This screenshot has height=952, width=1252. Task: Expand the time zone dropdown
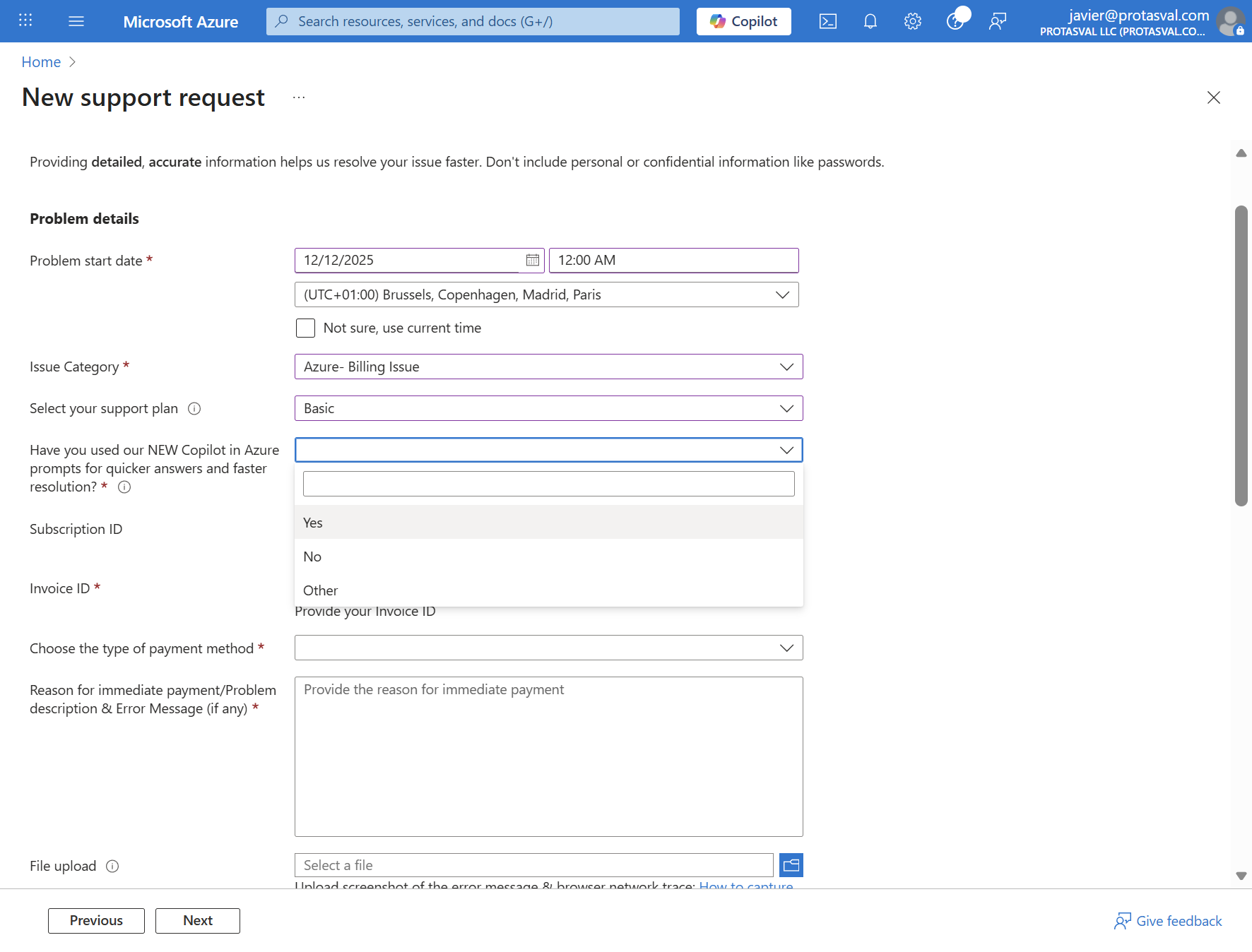click(x=547, y=294)
